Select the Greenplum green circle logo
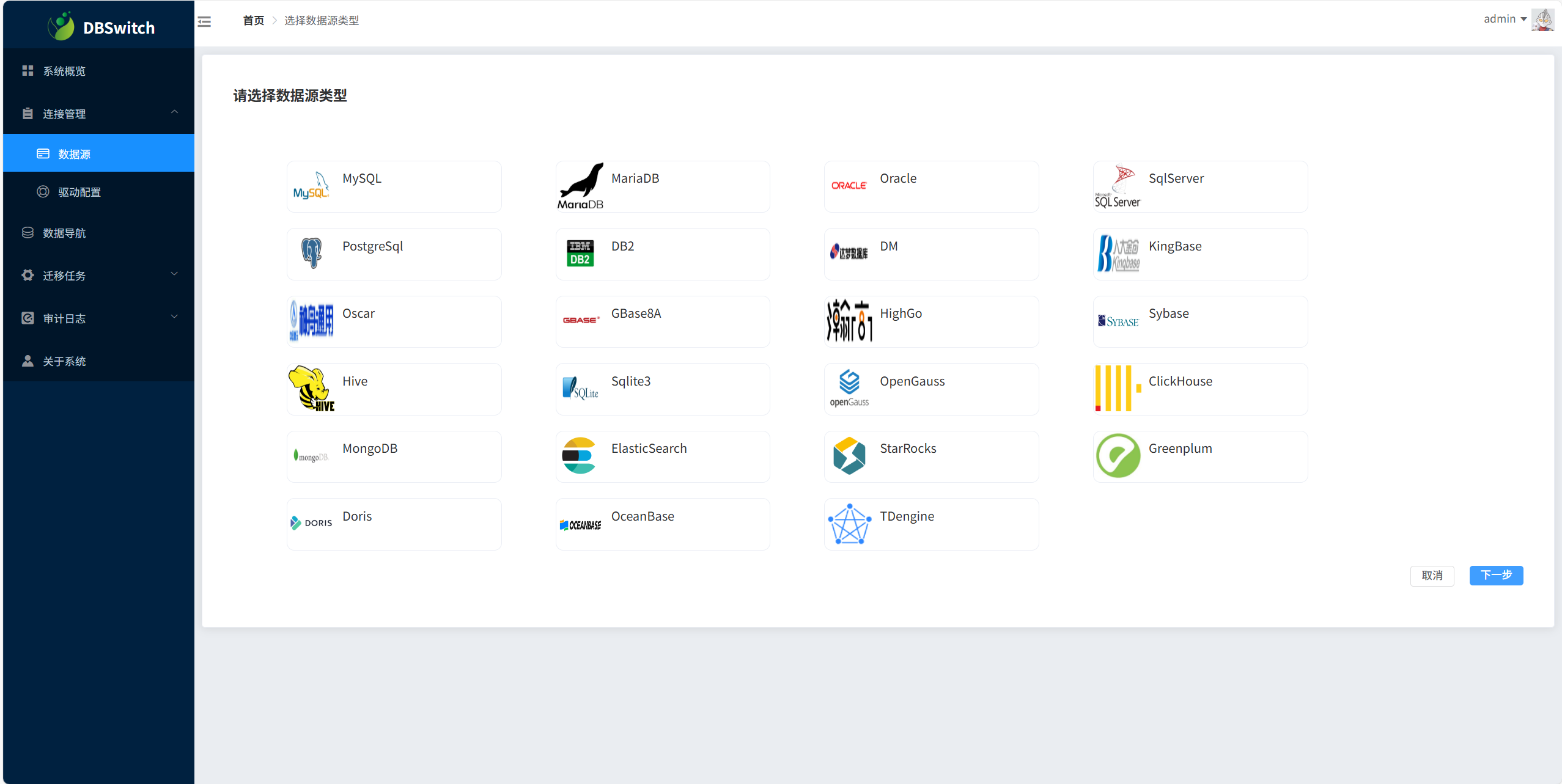 coord(1118,456)
